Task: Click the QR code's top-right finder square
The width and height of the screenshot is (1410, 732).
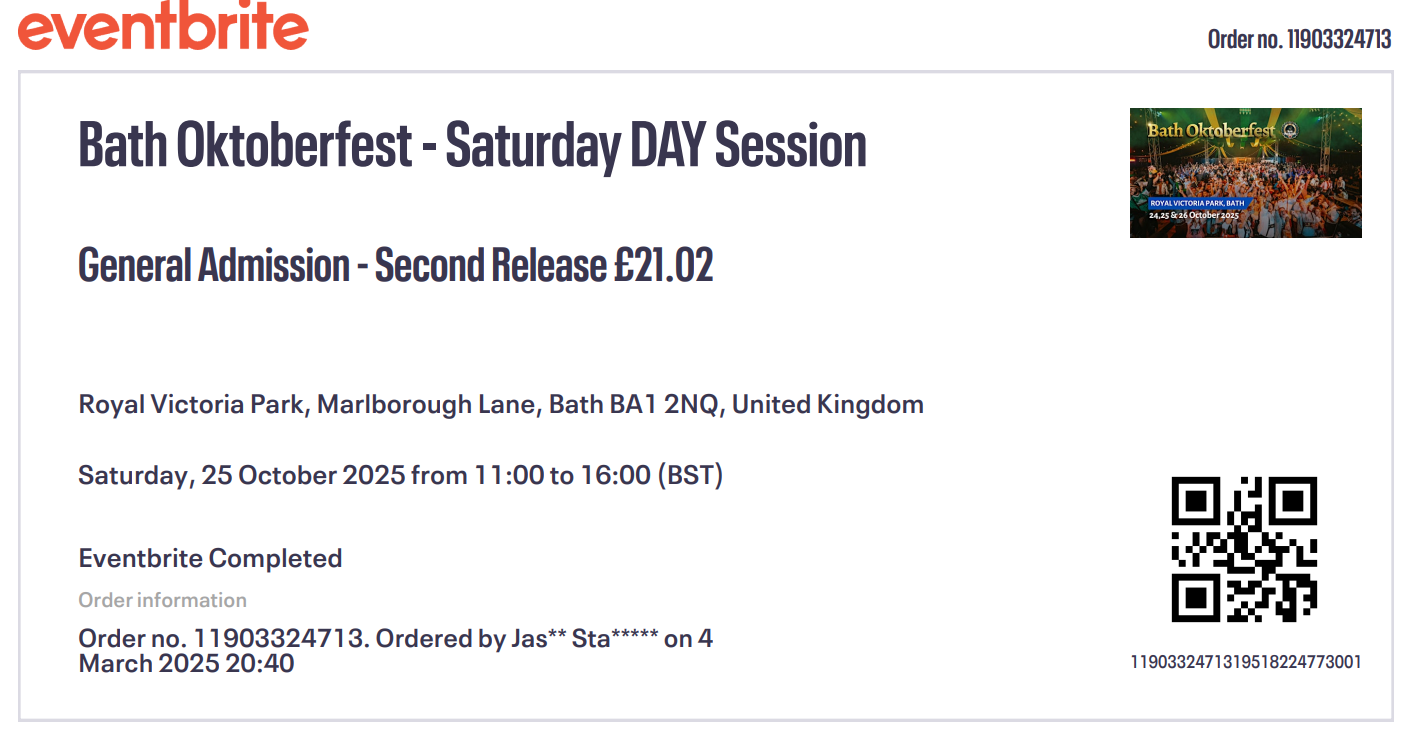Action: pos(1293,500)
